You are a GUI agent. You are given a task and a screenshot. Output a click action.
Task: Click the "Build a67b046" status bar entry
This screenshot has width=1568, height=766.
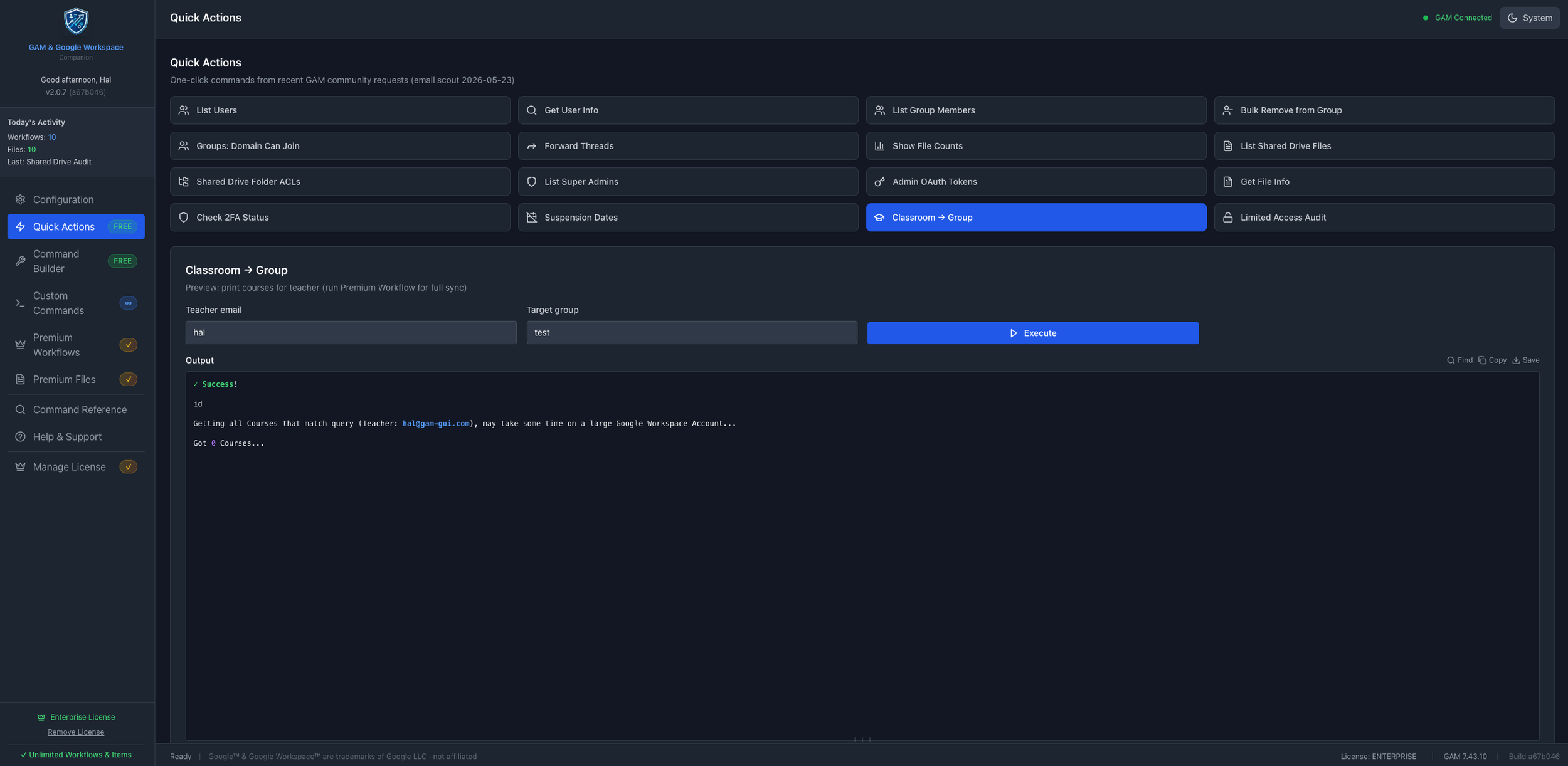point(1534,757)
